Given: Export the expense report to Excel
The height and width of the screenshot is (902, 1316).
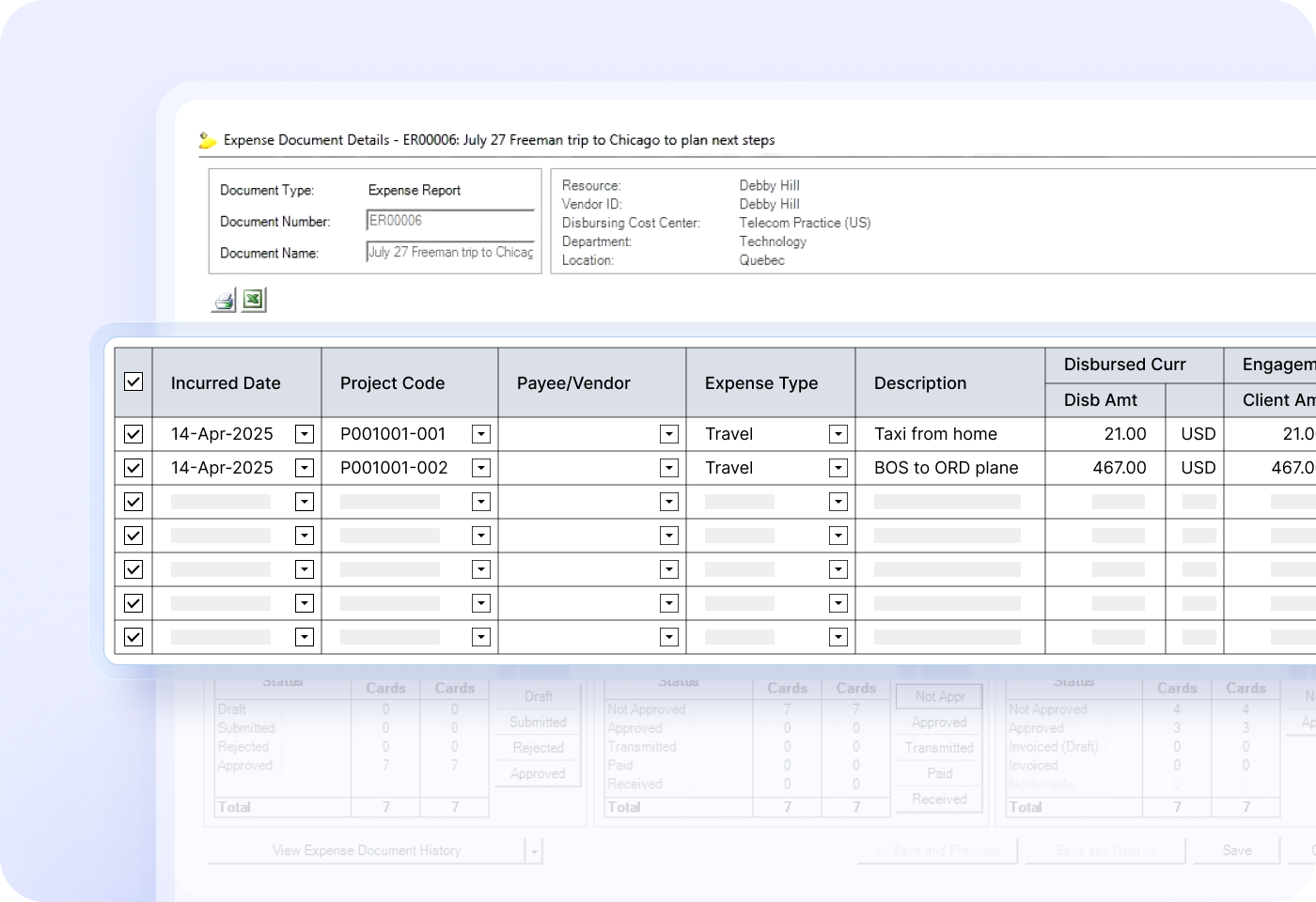Looking at the screenshot, I should [251, 299].
